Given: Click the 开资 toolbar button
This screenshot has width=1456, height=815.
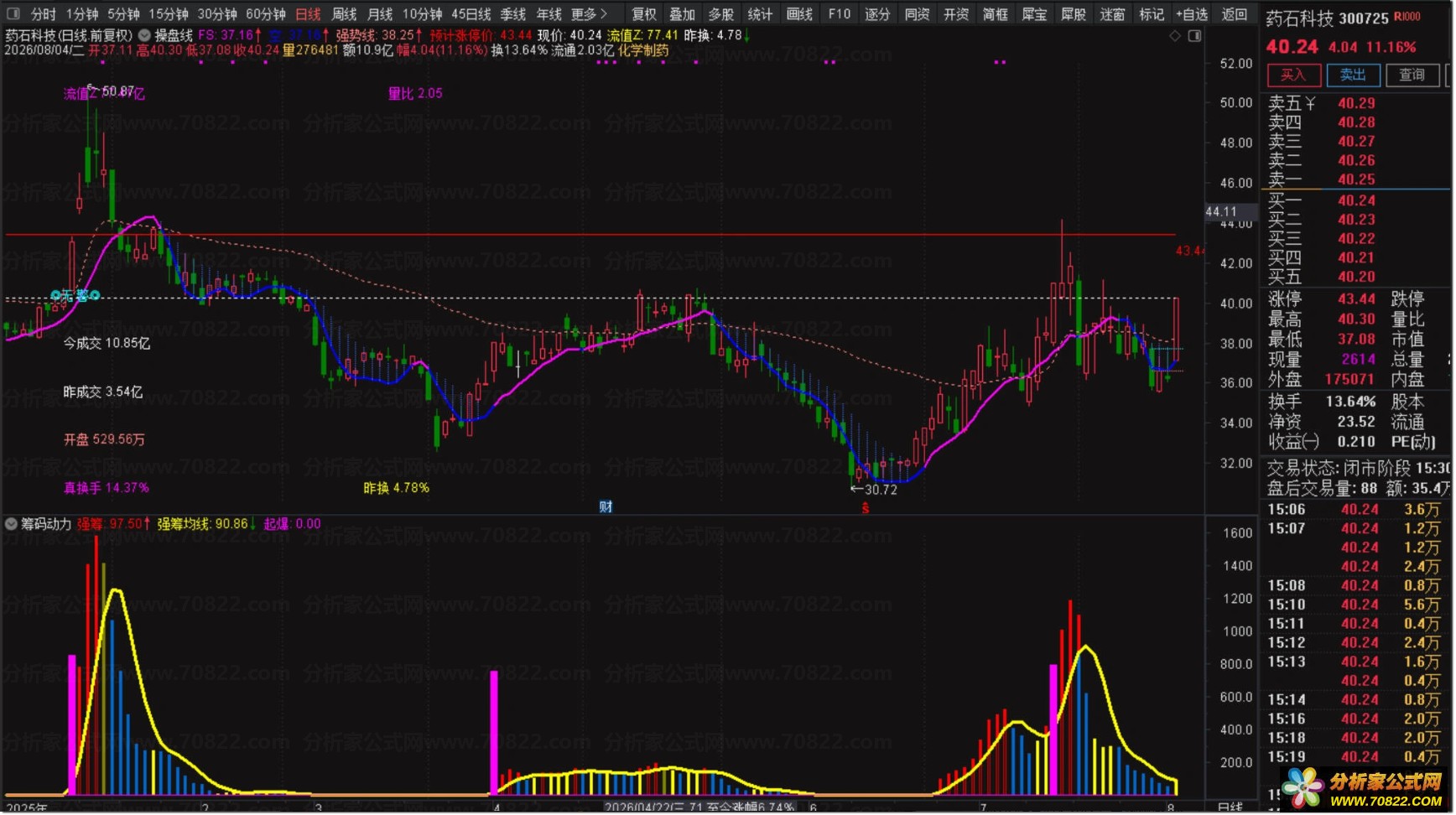Looking at the screenshot, I should click(x=955, y=14).
